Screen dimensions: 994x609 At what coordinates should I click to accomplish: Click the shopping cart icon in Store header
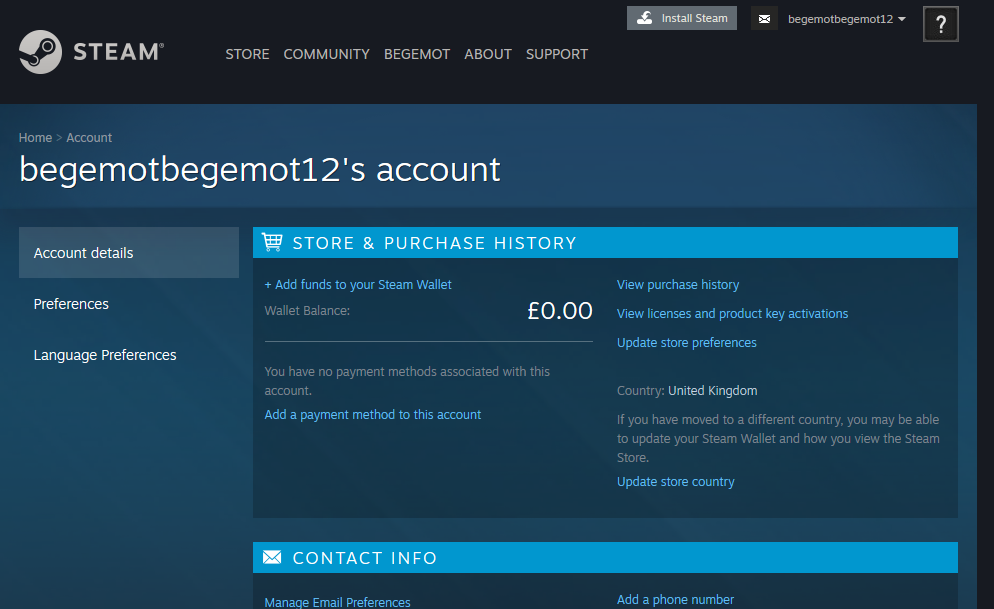(273, 242)
